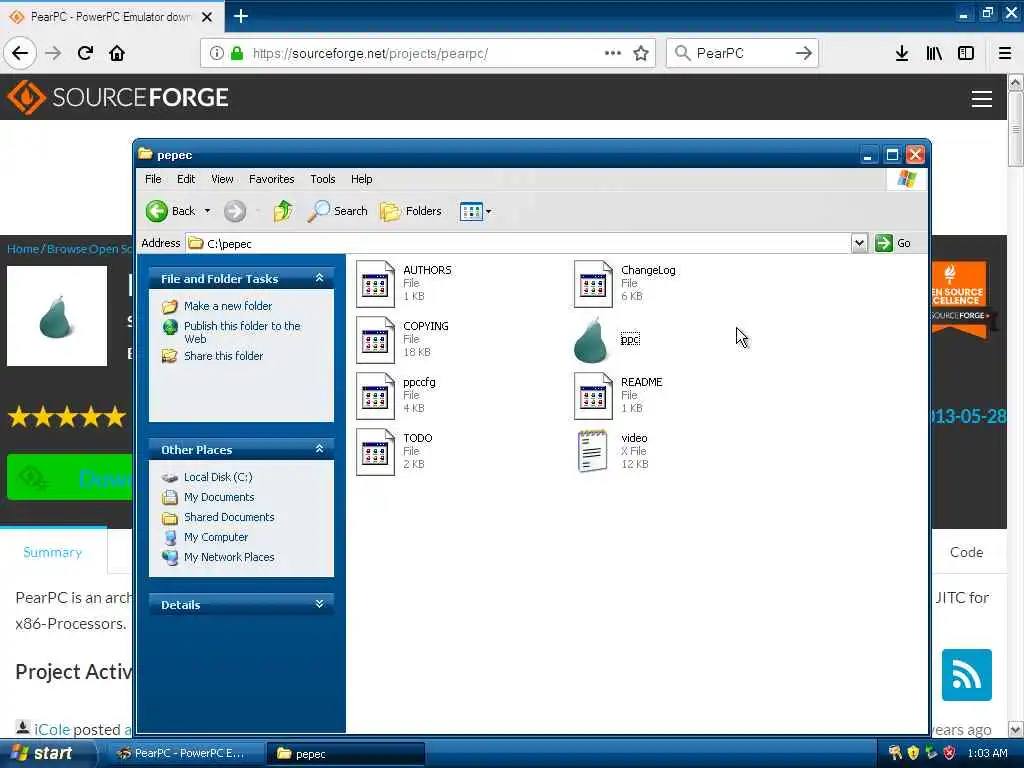Click the Home breadcrumb link

[x=23, y=249]
